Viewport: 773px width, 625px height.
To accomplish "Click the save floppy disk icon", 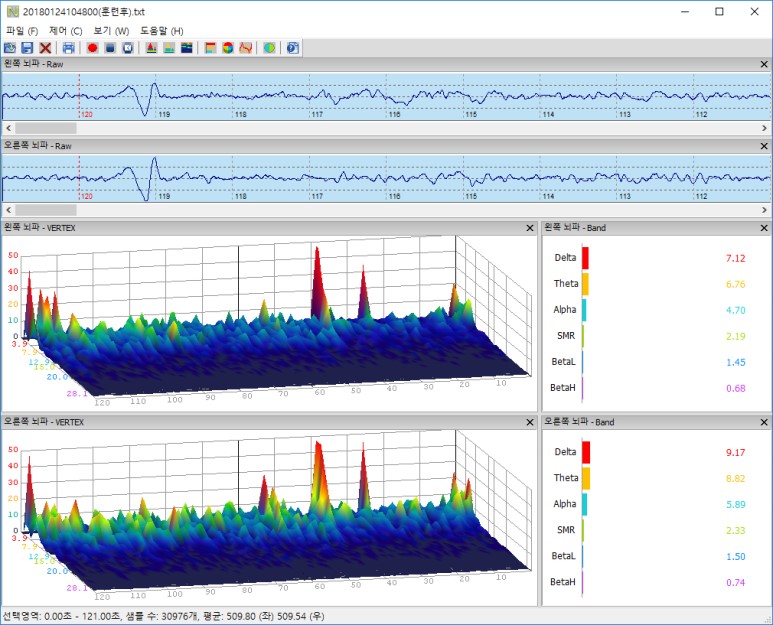I will click(x=27, y=47).
